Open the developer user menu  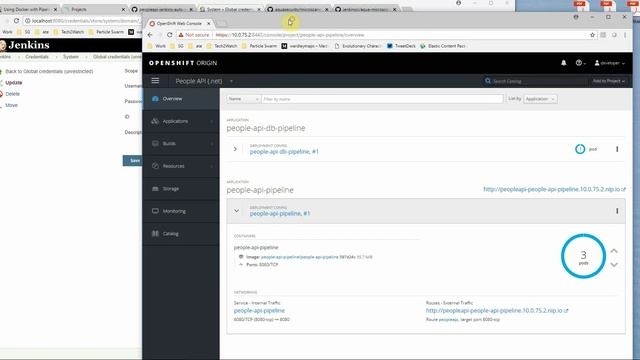coord(609,63)
